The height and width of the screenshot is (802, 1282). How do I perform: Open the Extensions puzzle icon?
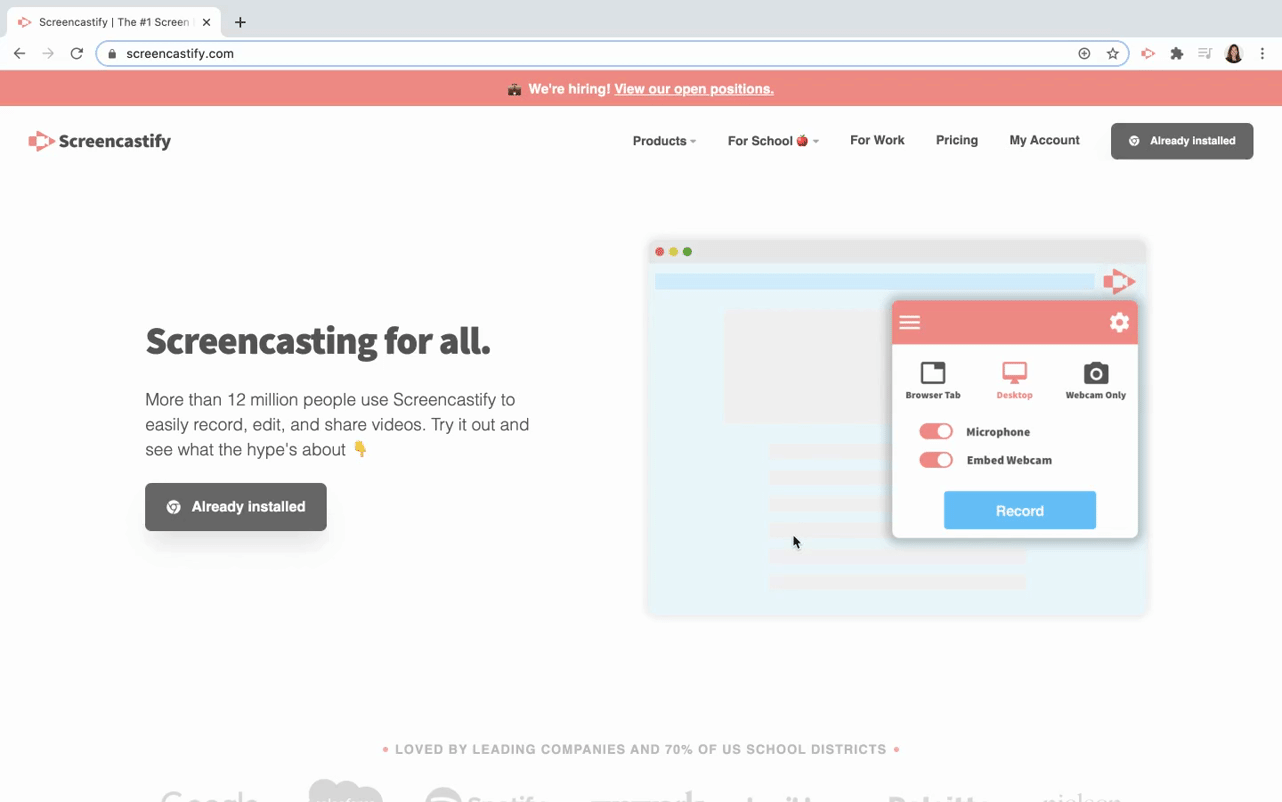pos(1177,54)
